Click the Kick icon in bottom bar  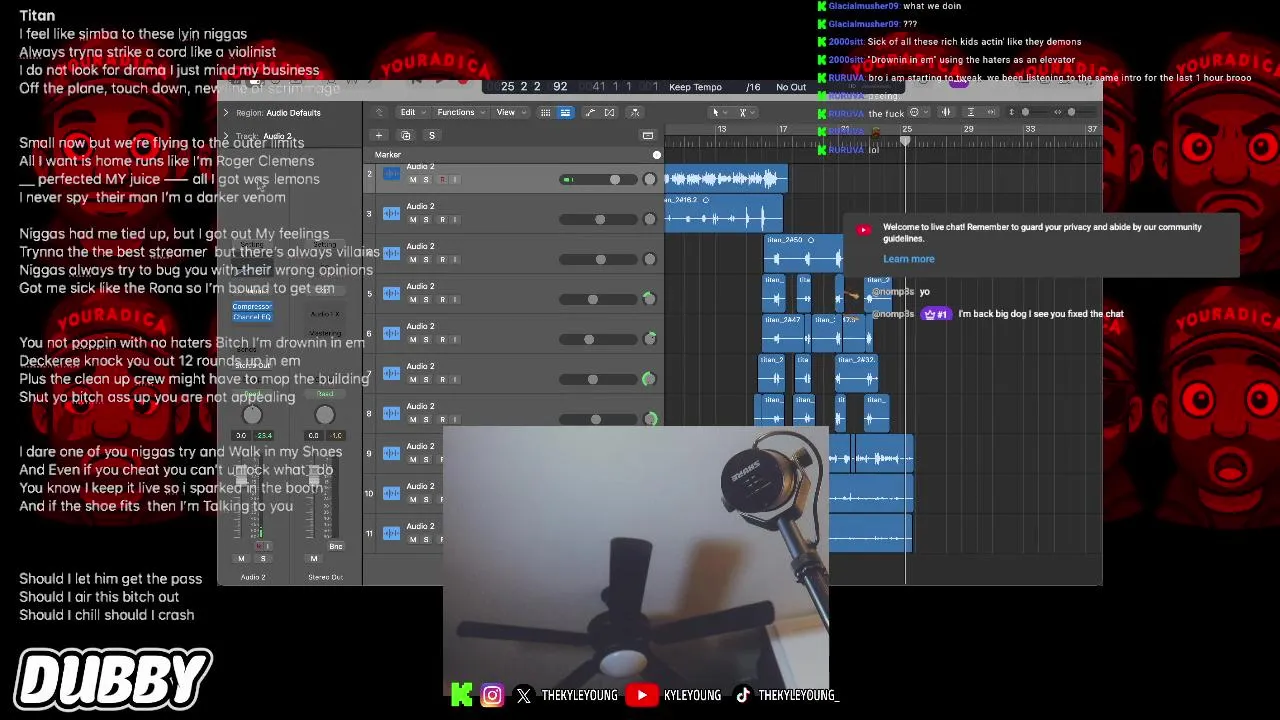coord(461,694)
